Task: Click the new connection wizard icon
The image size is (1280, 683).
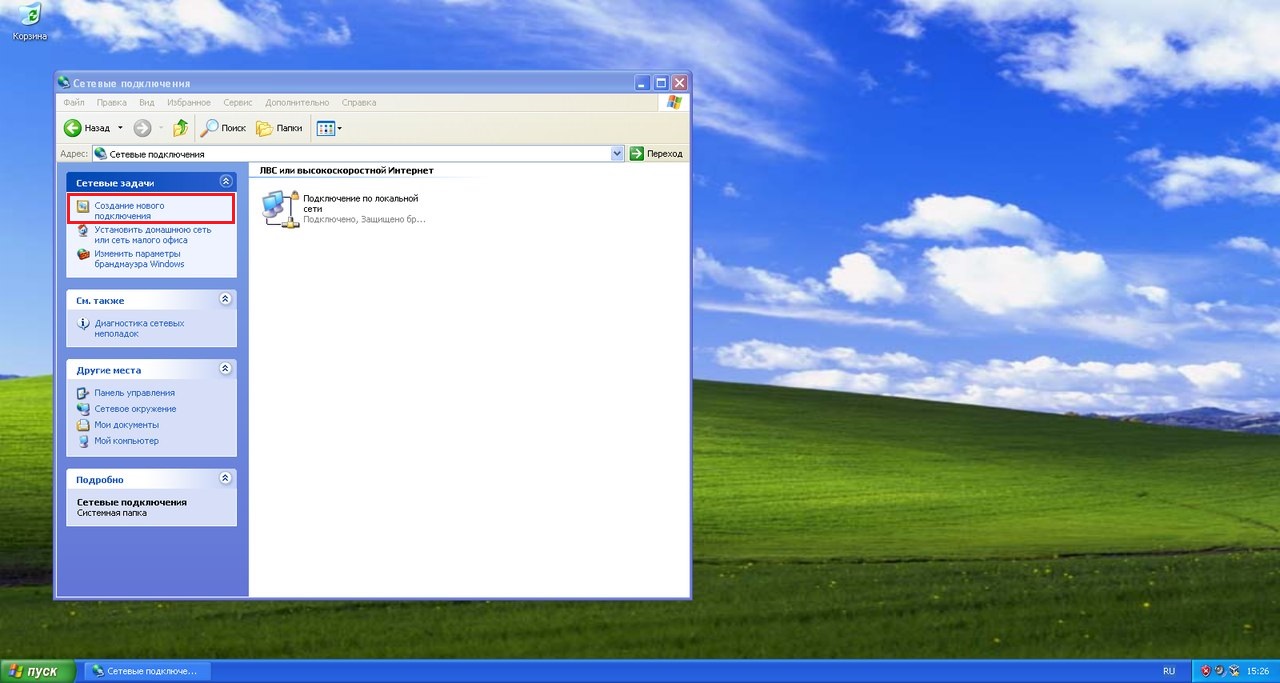Action: click(84, 206)
